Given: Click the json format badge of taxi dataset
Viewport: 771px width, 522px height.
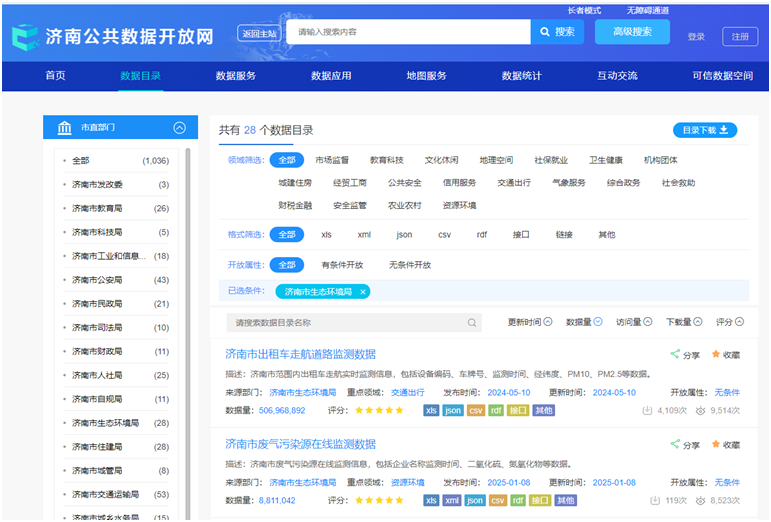Looking at the screenshot, I should coord(452,410).
